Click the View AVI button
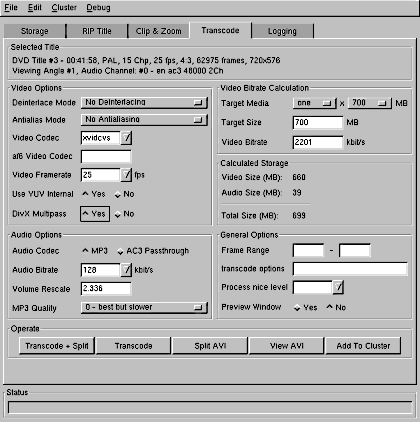Viewport: 420px width, 422px height. (287, 346)
